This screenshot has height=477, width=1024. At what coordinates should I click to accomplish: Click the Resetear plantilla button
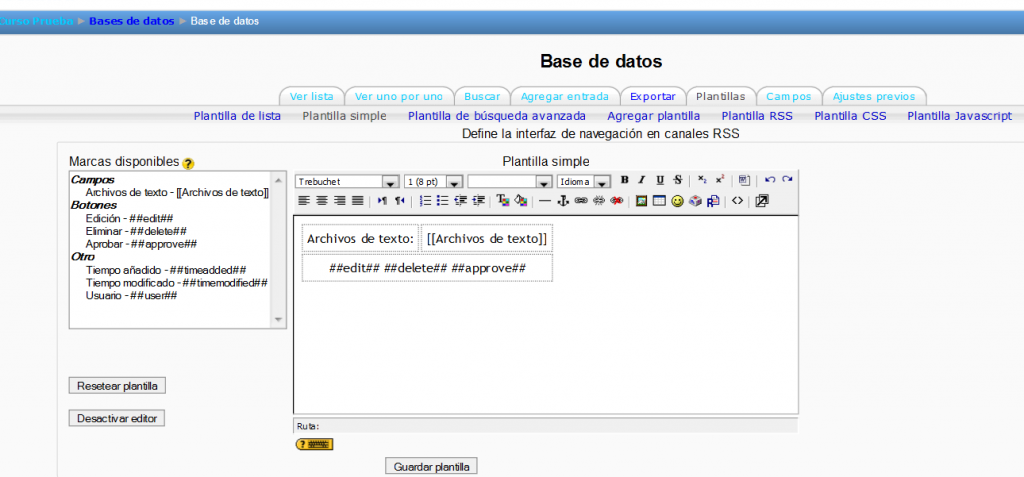[118, 386]
